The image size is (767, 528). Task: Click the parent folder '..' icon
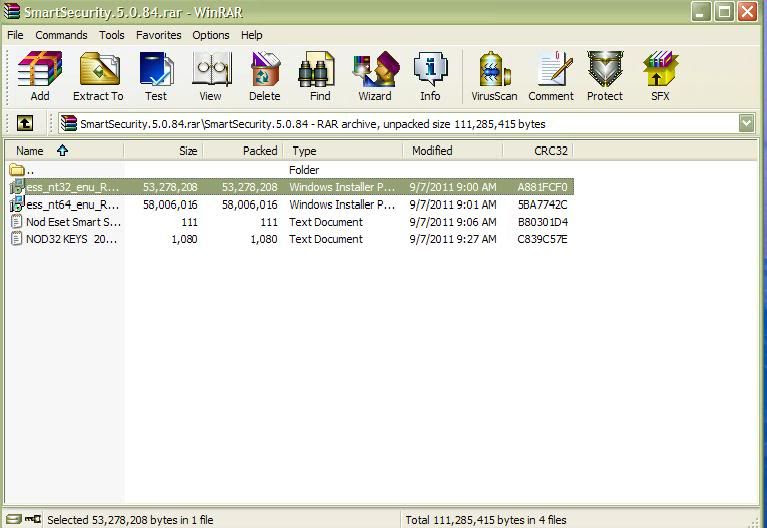pos(17,170)
